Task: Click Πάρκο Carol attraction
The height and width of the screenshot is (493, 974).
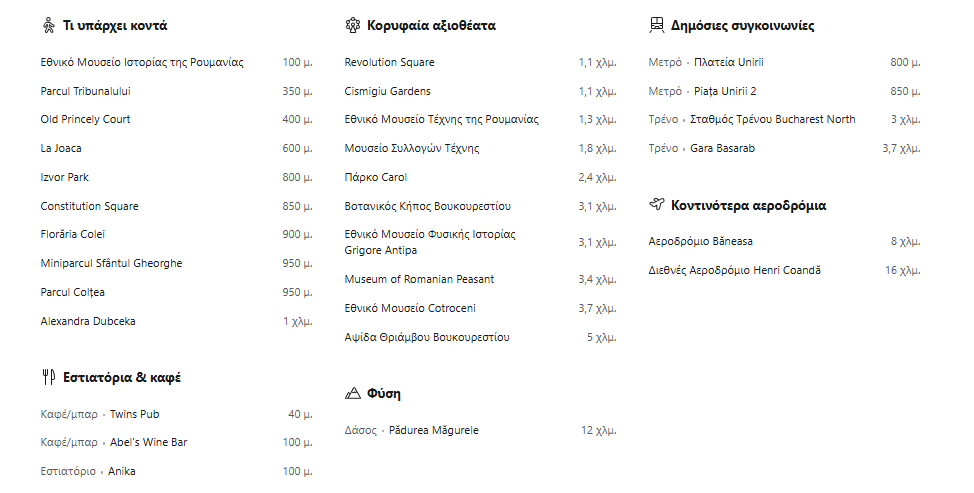Action: (x=376, y=177)
